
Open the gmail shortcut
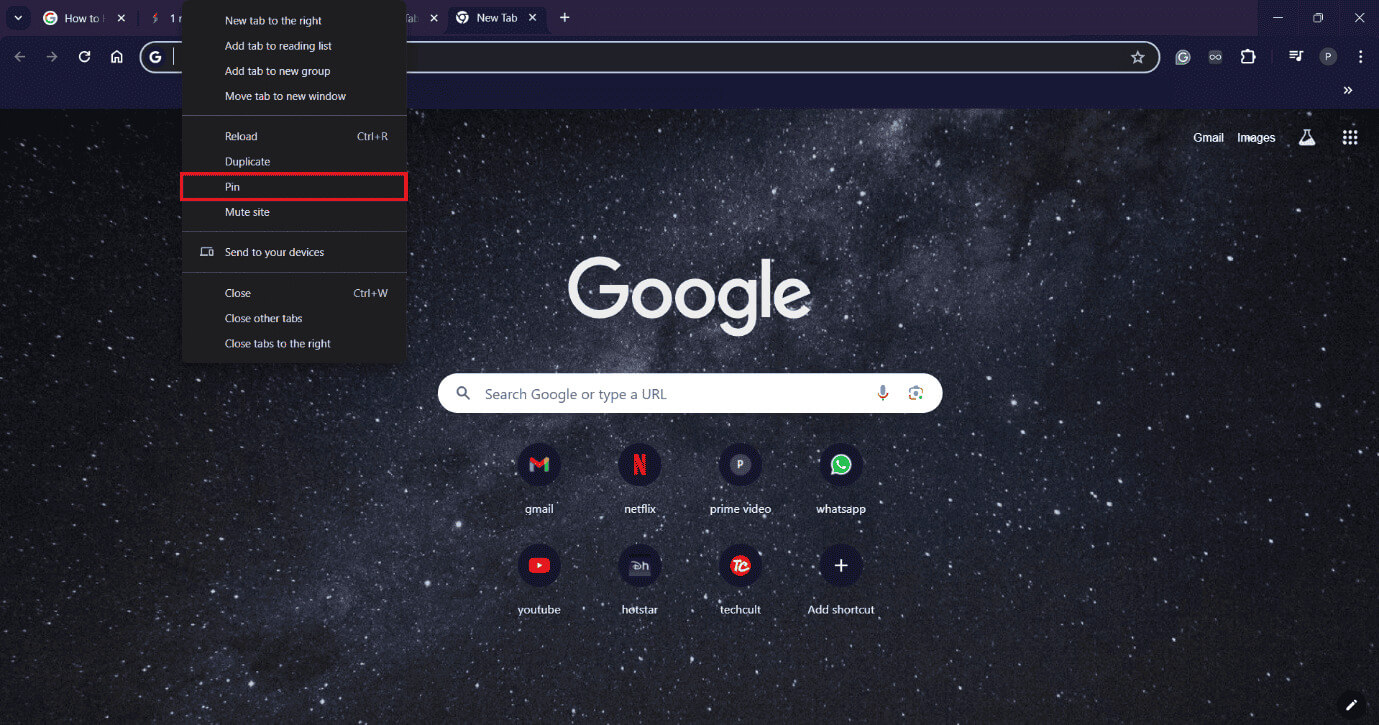coord(539,479)
